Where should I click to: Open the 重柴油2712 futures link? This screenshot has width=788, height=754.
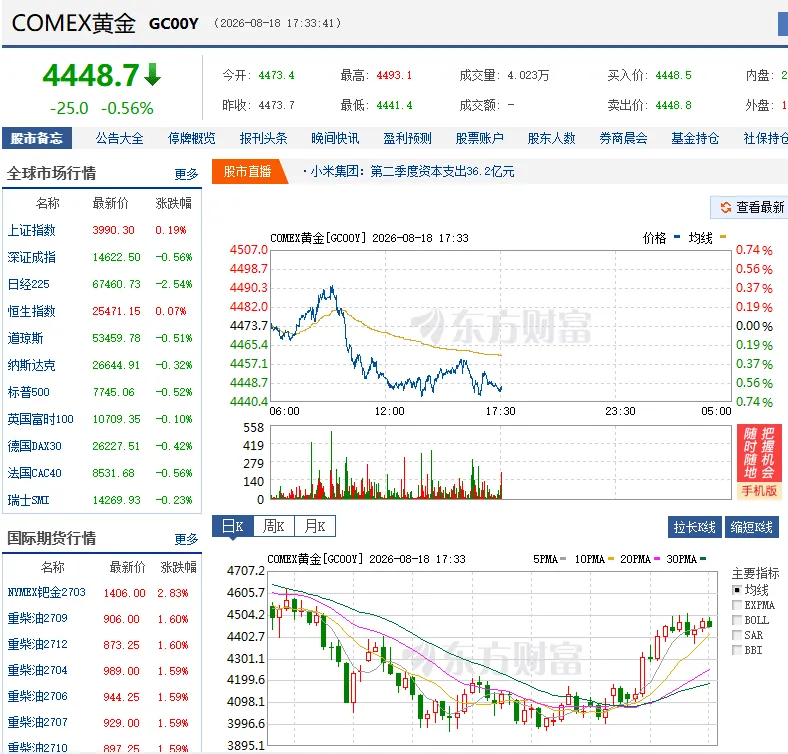pyautogui.click(x=37, y=644)
